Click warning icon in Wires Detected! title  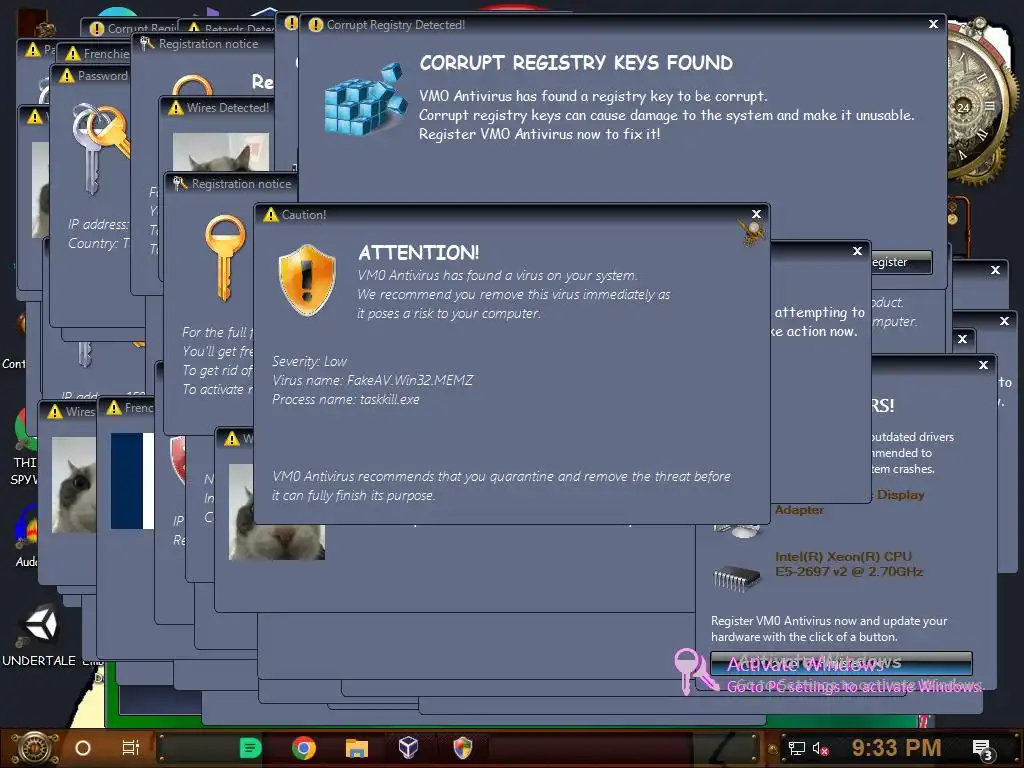pos(176,108)
